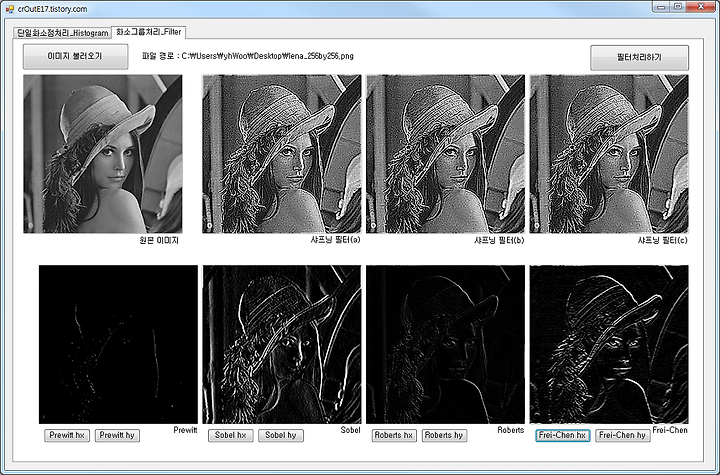This screenshot has width=720, height=475.
Task: Click the 샤프닝 필터(b) label
Action: pos(499,240)
